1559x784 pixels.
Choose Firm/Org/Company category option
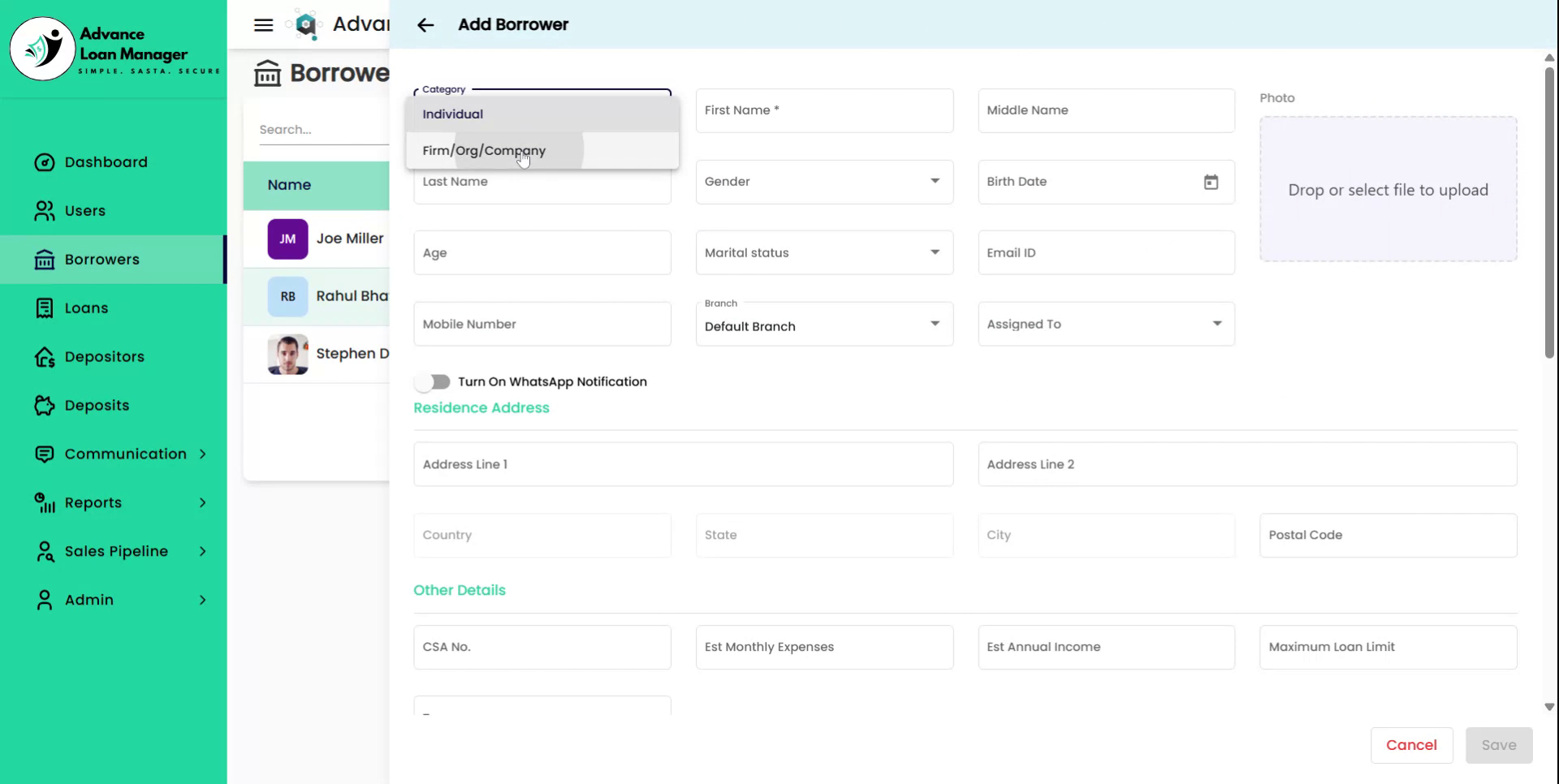(x=483, y=150)
